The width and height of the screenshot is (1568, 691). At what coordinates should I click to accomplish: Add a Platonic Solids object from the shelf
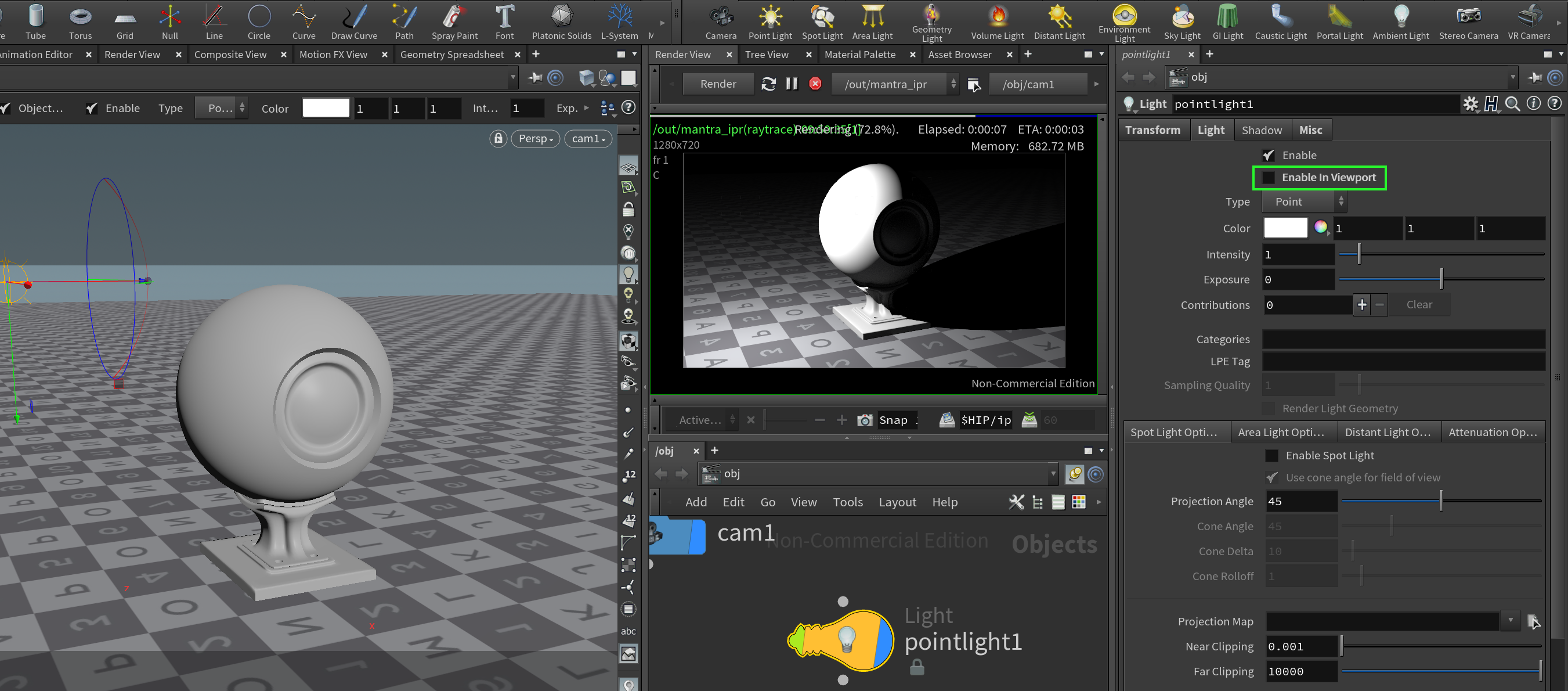561,21
